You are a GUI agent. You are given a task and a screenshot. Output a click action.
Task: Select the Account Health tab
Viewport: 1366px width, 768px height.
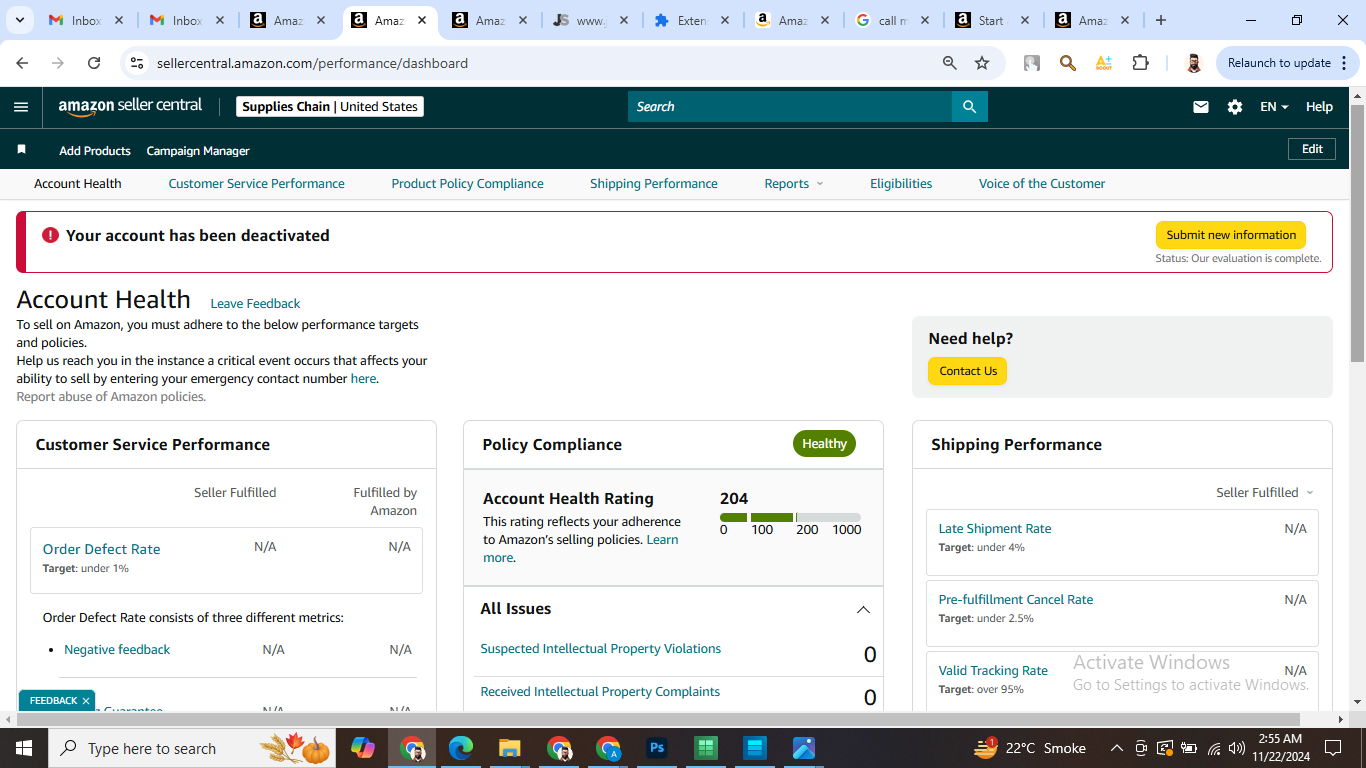78,184
